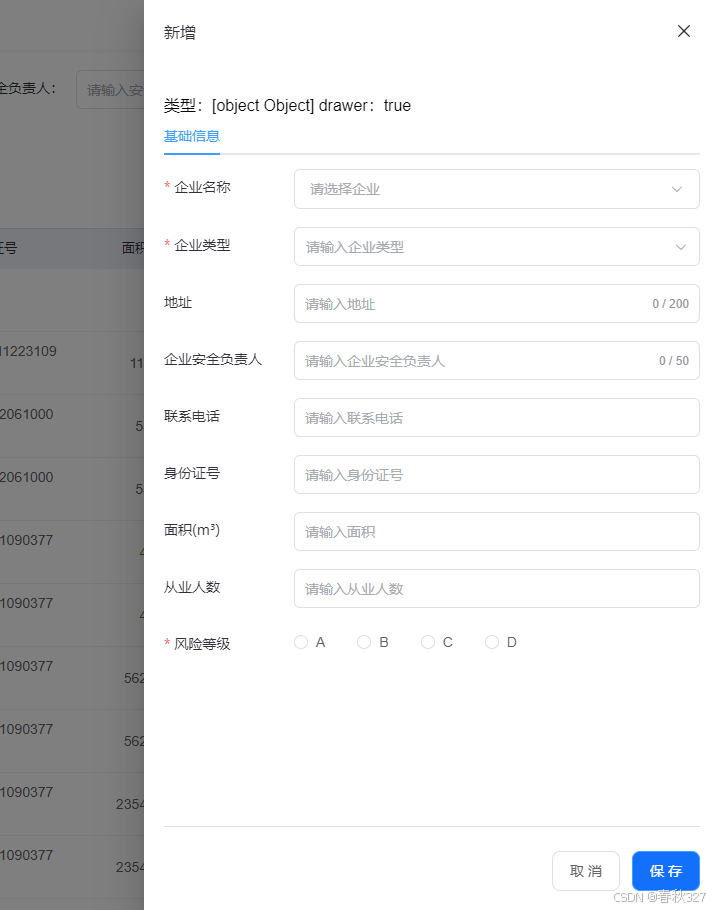Save the form with 保存 button
Viewport: 720px width, 910px height.
click(x=665, y=871)
